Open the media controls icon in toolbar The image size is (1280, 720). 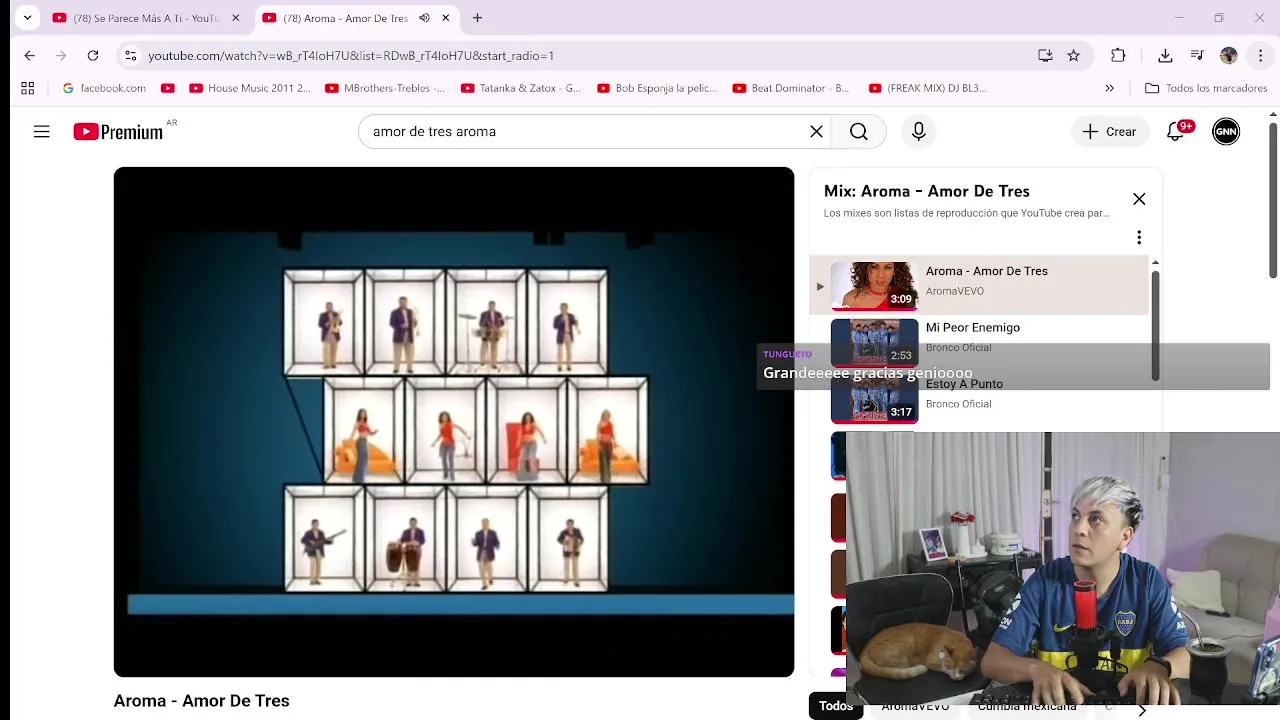[1197, 56]
